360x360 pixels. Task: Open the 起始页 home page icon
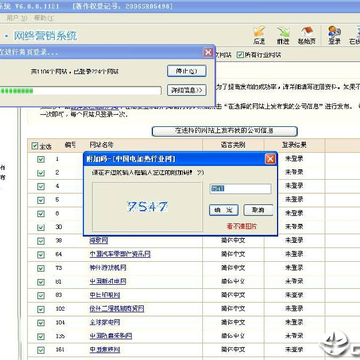(x=306, y=35)
